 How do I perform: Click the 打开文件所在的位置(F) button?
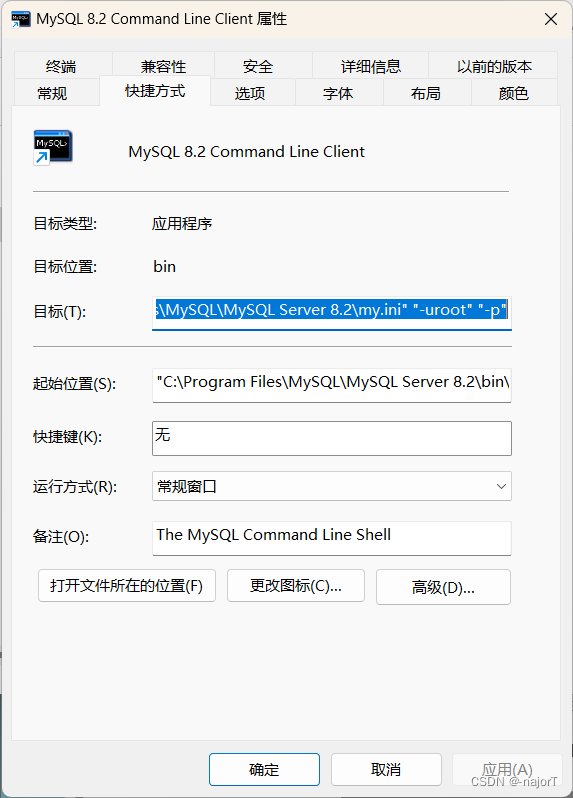coord(127,586)
